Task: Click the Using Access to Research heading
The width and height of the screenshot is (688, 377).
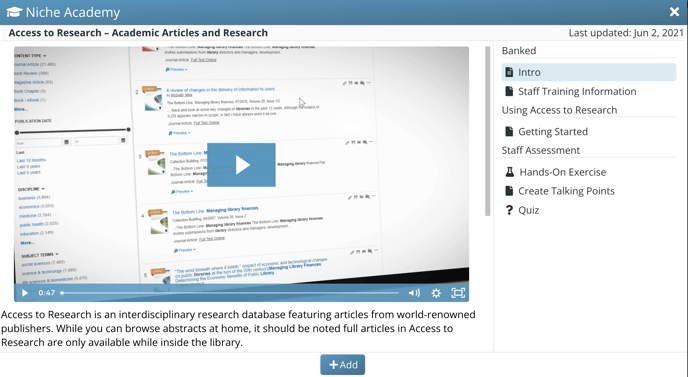Action: point(559,110)
